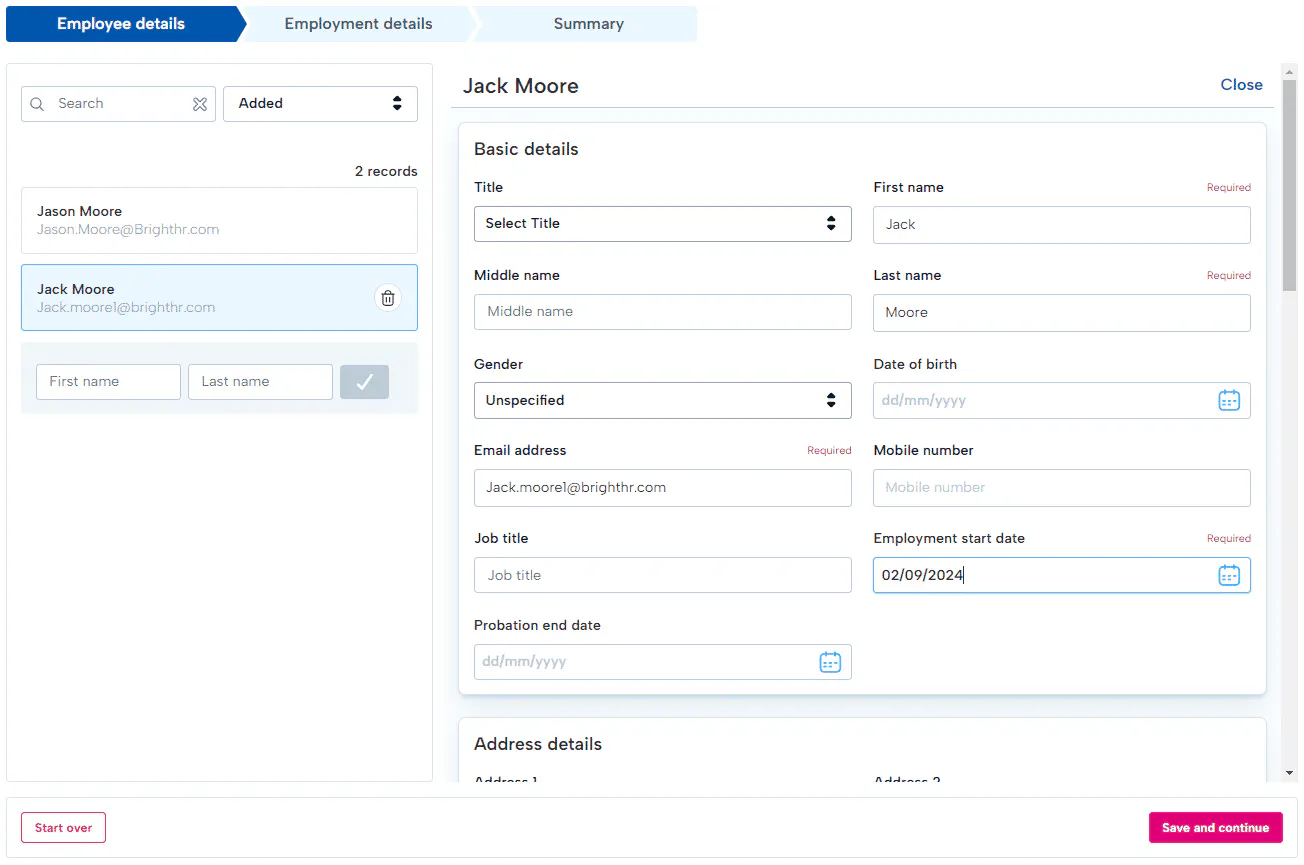Click the magnifier search icon
Image resolution: width=1304 pixels, height=865 pixels.
click(x=38, y=104)
